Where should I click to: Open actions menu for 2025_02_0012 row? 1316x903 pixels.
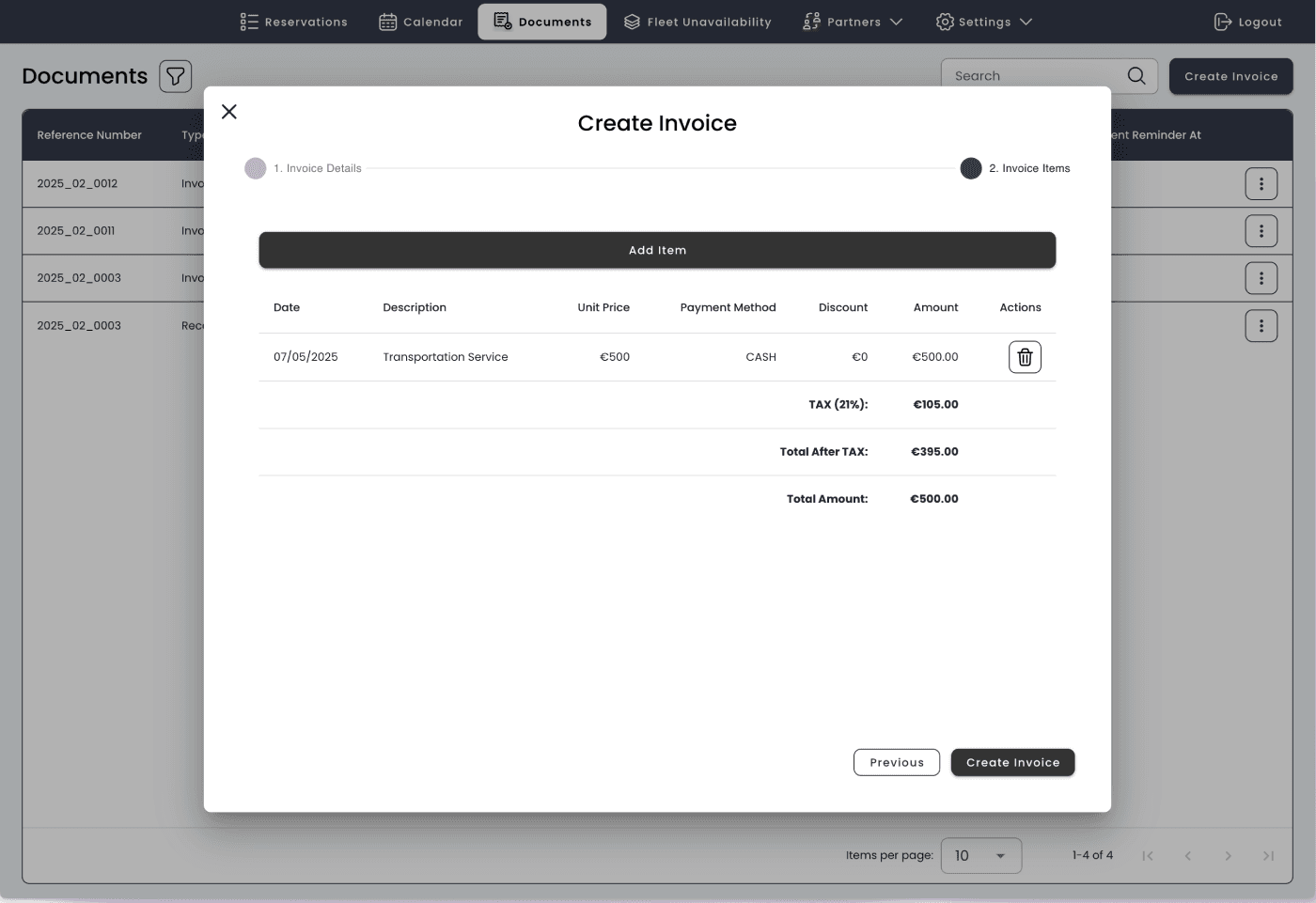pyautogui.click(x=1261, y=184)
